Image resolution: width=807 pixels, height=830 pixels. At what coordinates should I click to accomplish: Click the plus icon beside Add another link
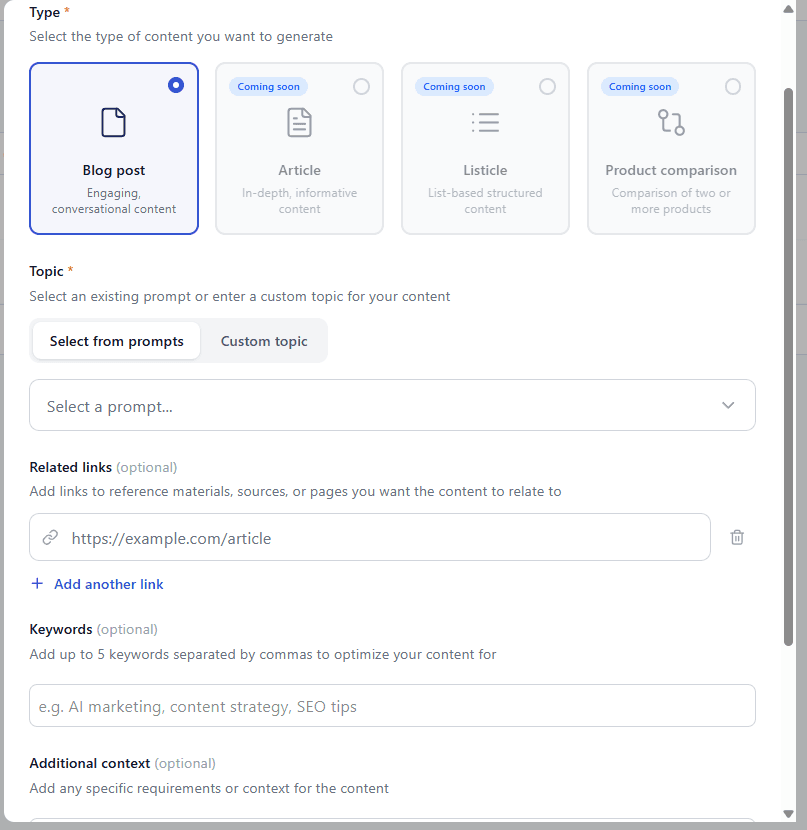37,584
